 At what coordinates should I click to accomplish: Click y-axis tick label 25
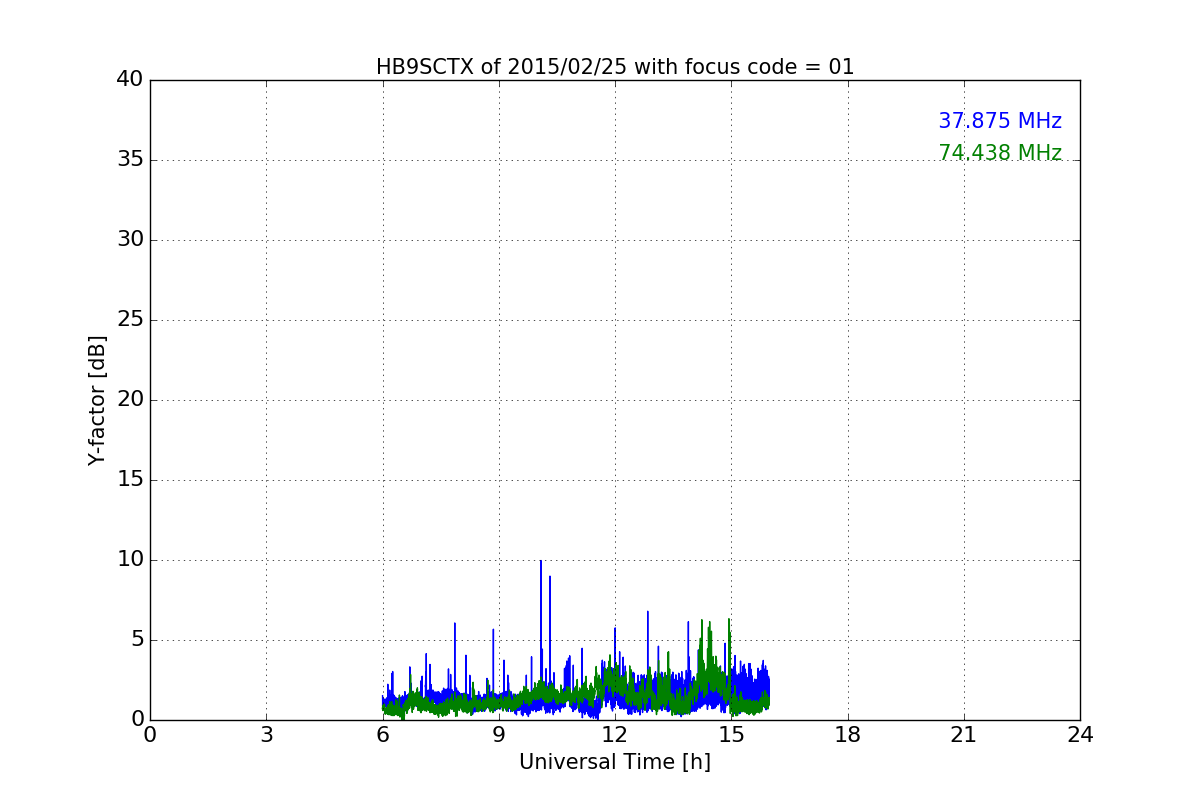[x=130, y=320]
